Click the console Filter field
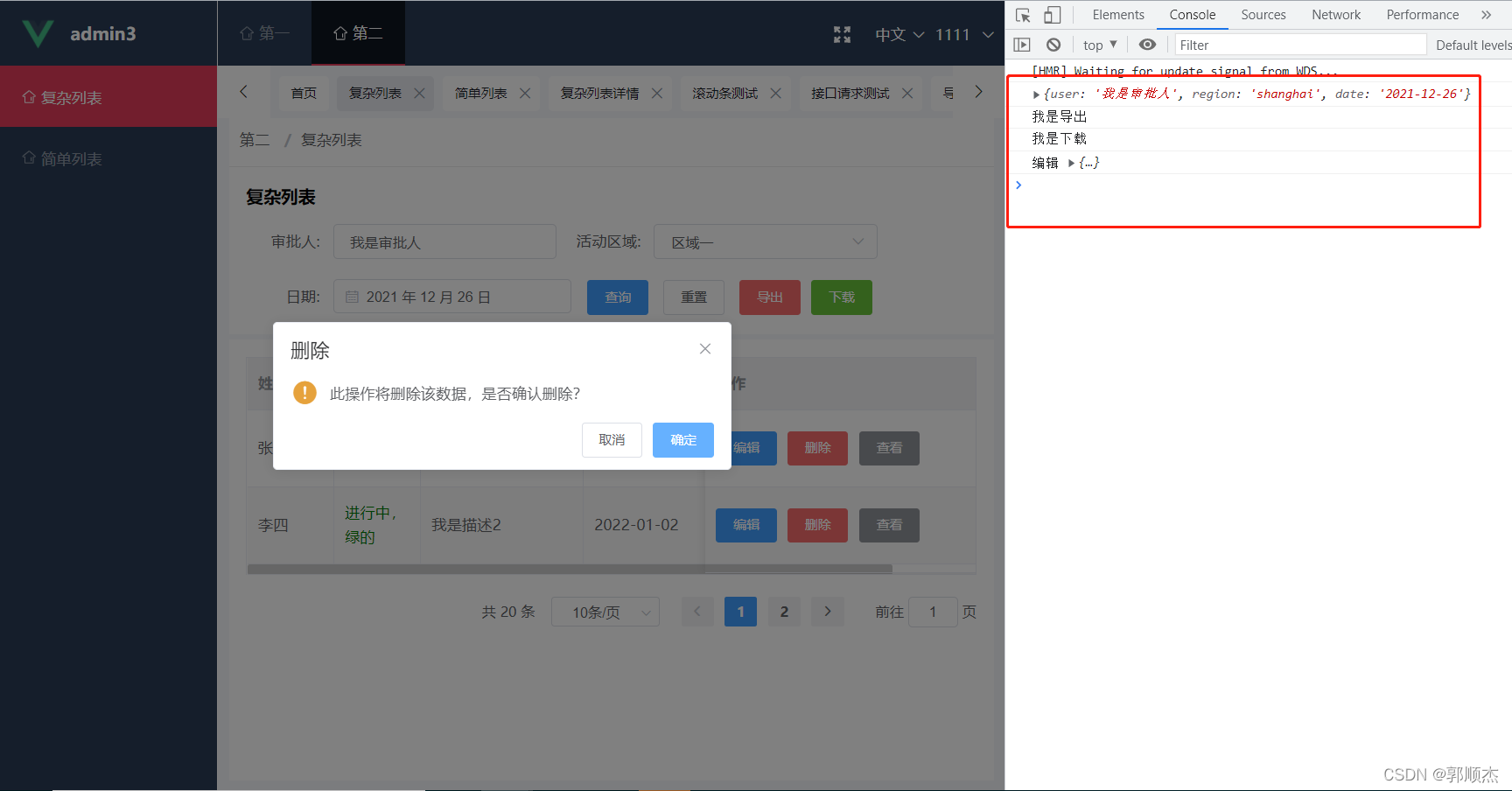Viewport: 1512px width, 791px height. click(1300, 45)
